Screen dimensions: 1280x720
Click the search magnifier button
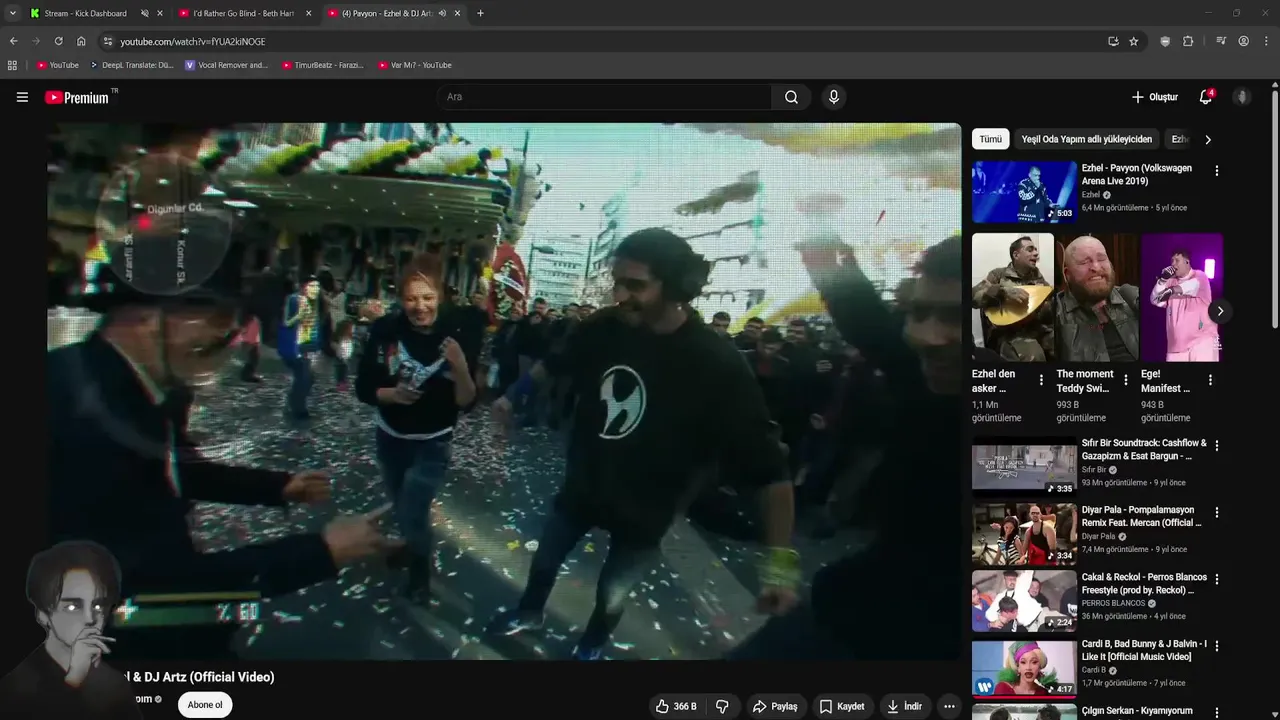point(791,97)
